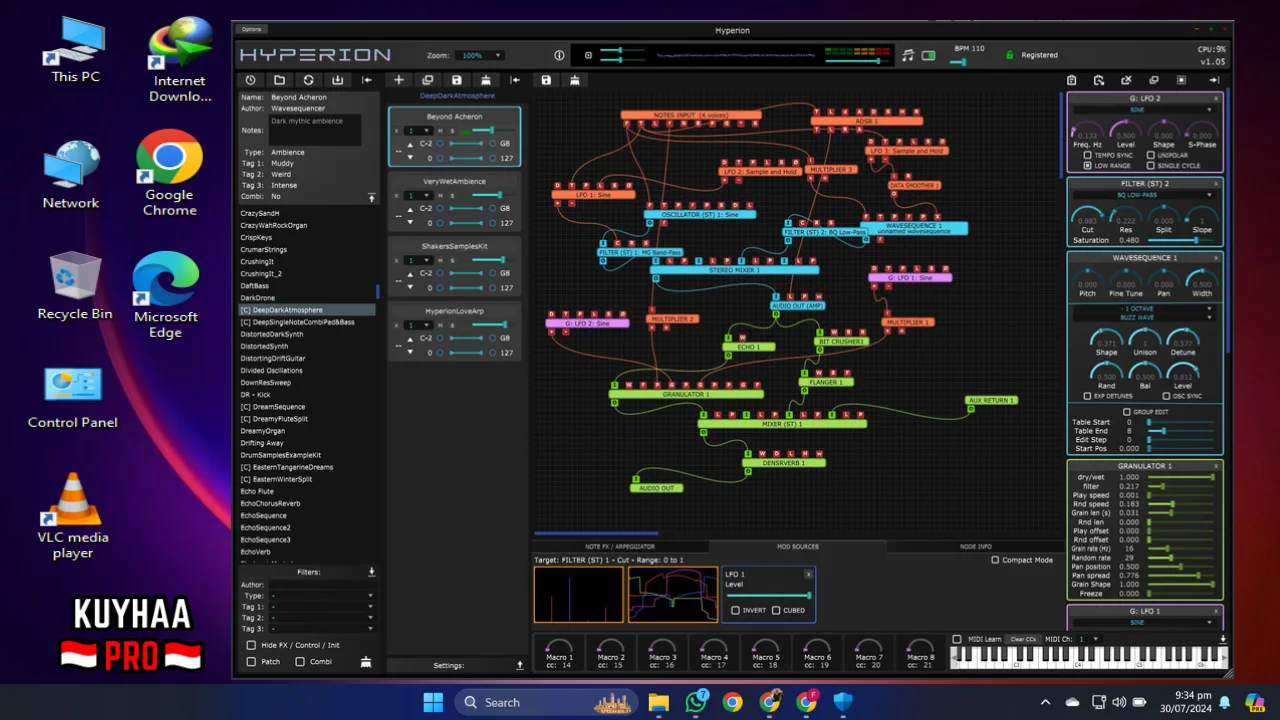Open the info circle icon
1280x720 pixels.
point(559,55)
